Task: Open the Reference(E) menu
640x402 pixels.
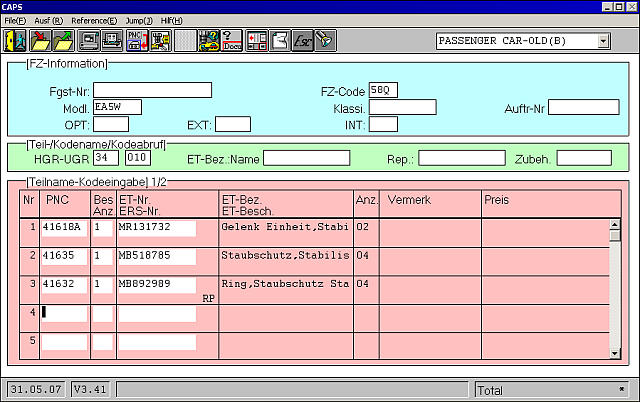Action: (x=92, y=20)
